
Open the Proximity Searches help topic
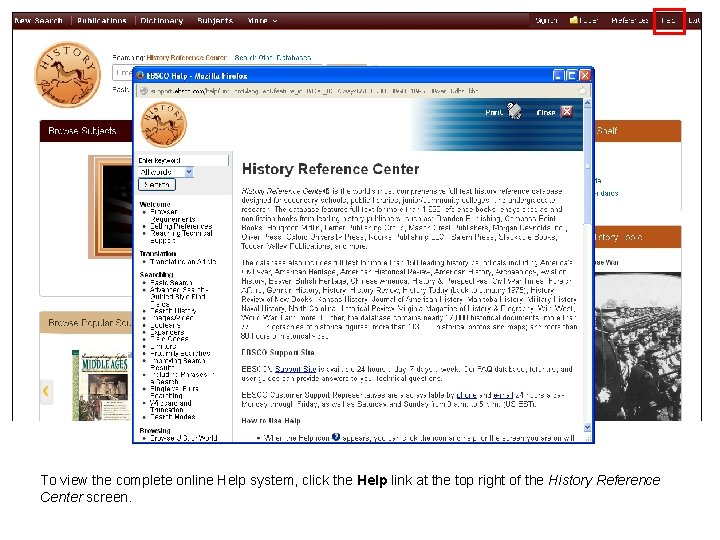pyautogui.click(x=180, y=354)
